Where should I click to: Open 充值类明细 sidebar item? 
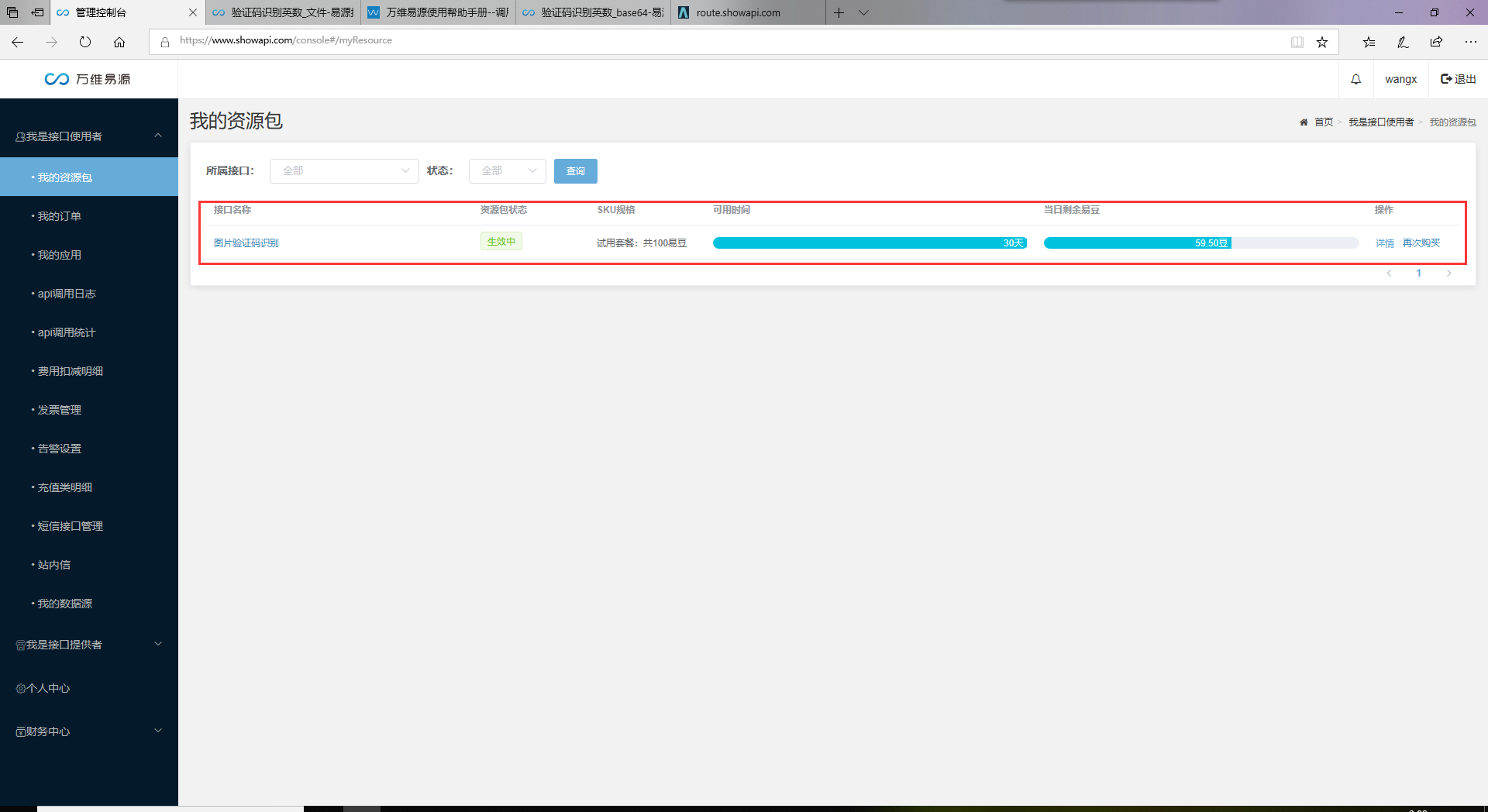pyautogui.click(x=89, y=487)
